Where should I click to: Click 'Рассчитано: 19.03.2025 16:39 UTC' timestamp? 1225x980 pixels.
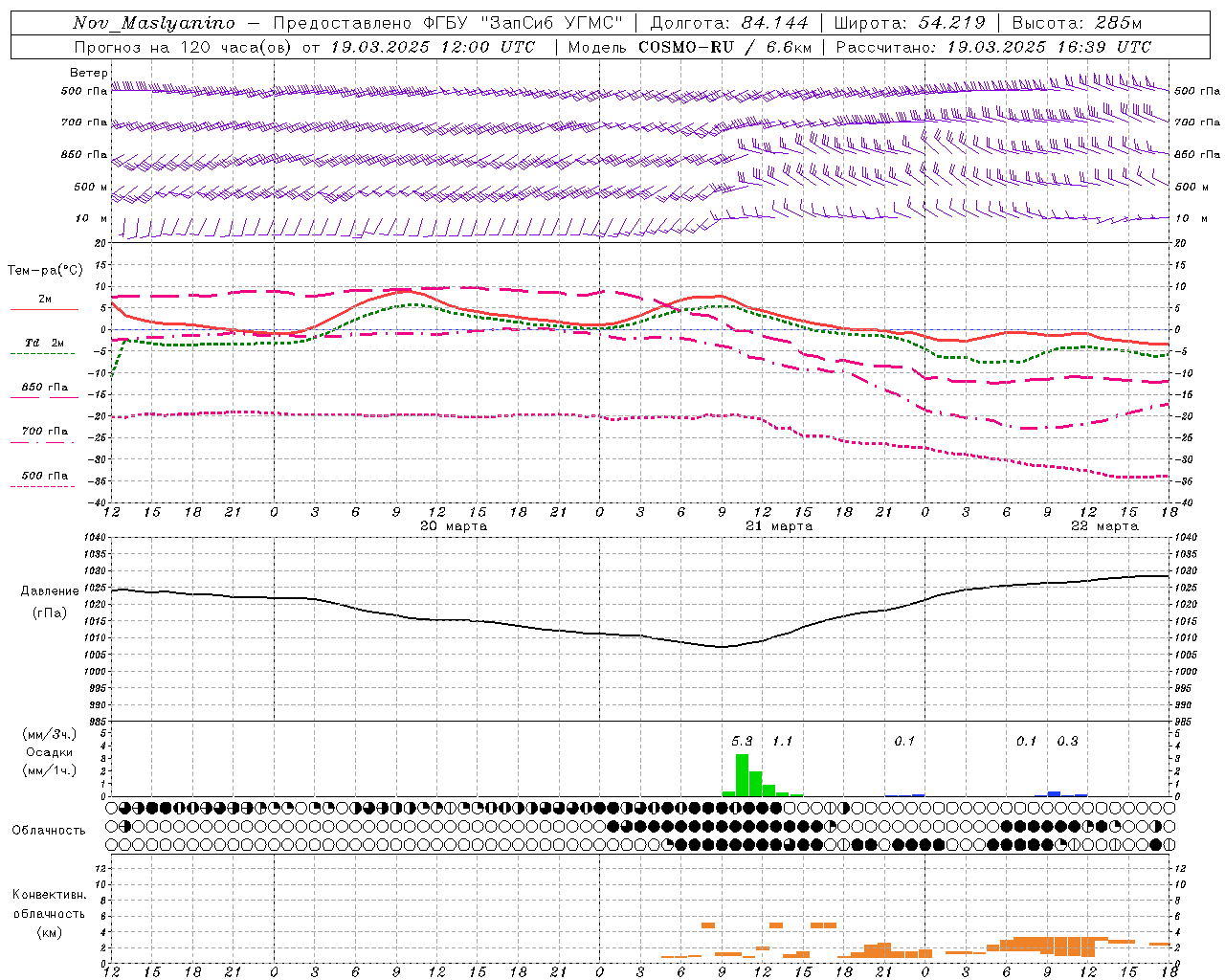[993, 47]
